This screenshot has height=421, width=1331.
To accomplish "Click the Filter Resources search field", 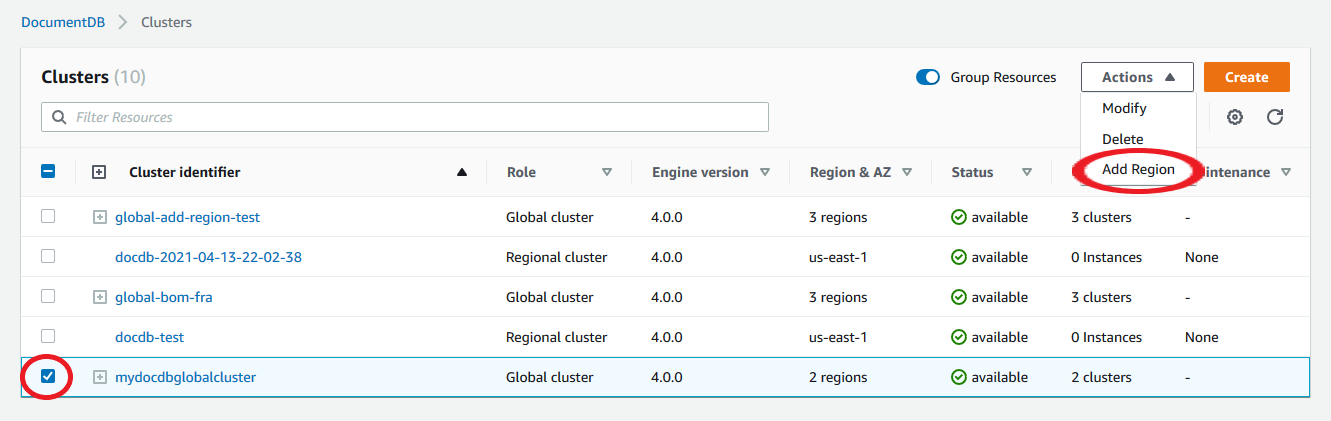I will pos(405,117).
